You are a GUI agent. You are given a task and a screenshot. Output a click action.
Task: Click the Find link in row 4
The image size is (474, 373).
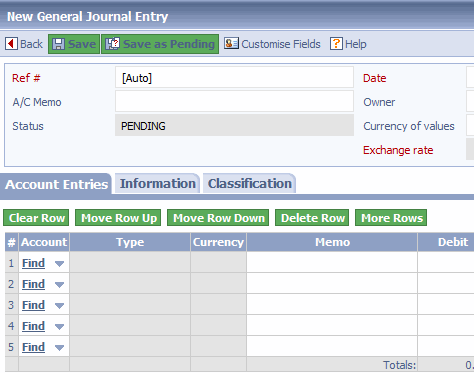tap(33, 326)
